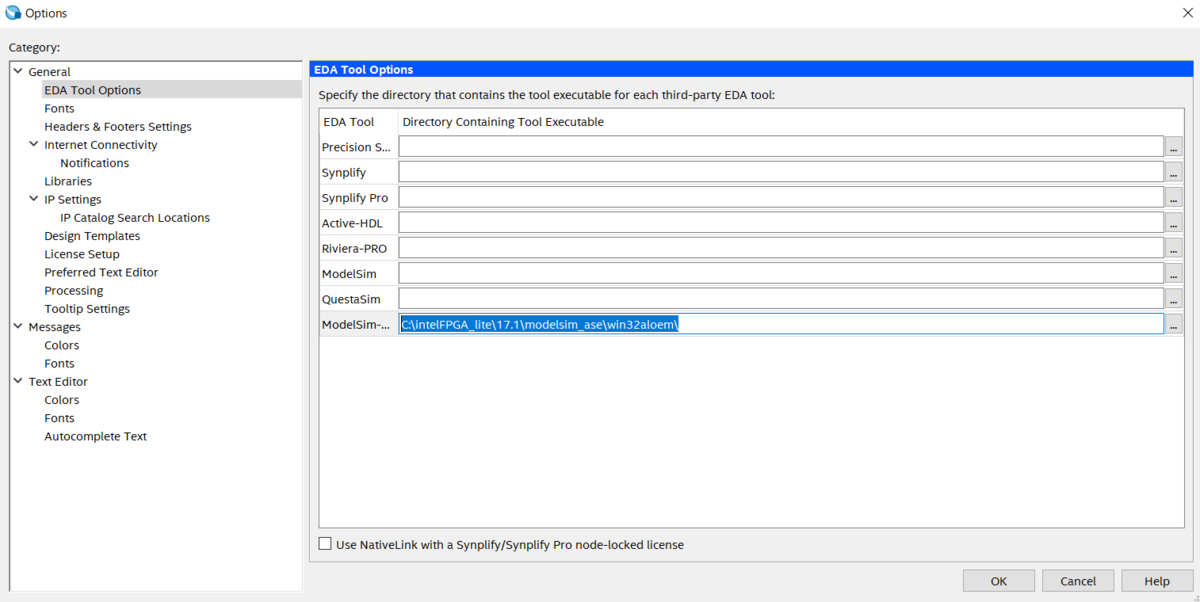
Task: Browse for Active-HDL directory
Action: click(1174, 223)
